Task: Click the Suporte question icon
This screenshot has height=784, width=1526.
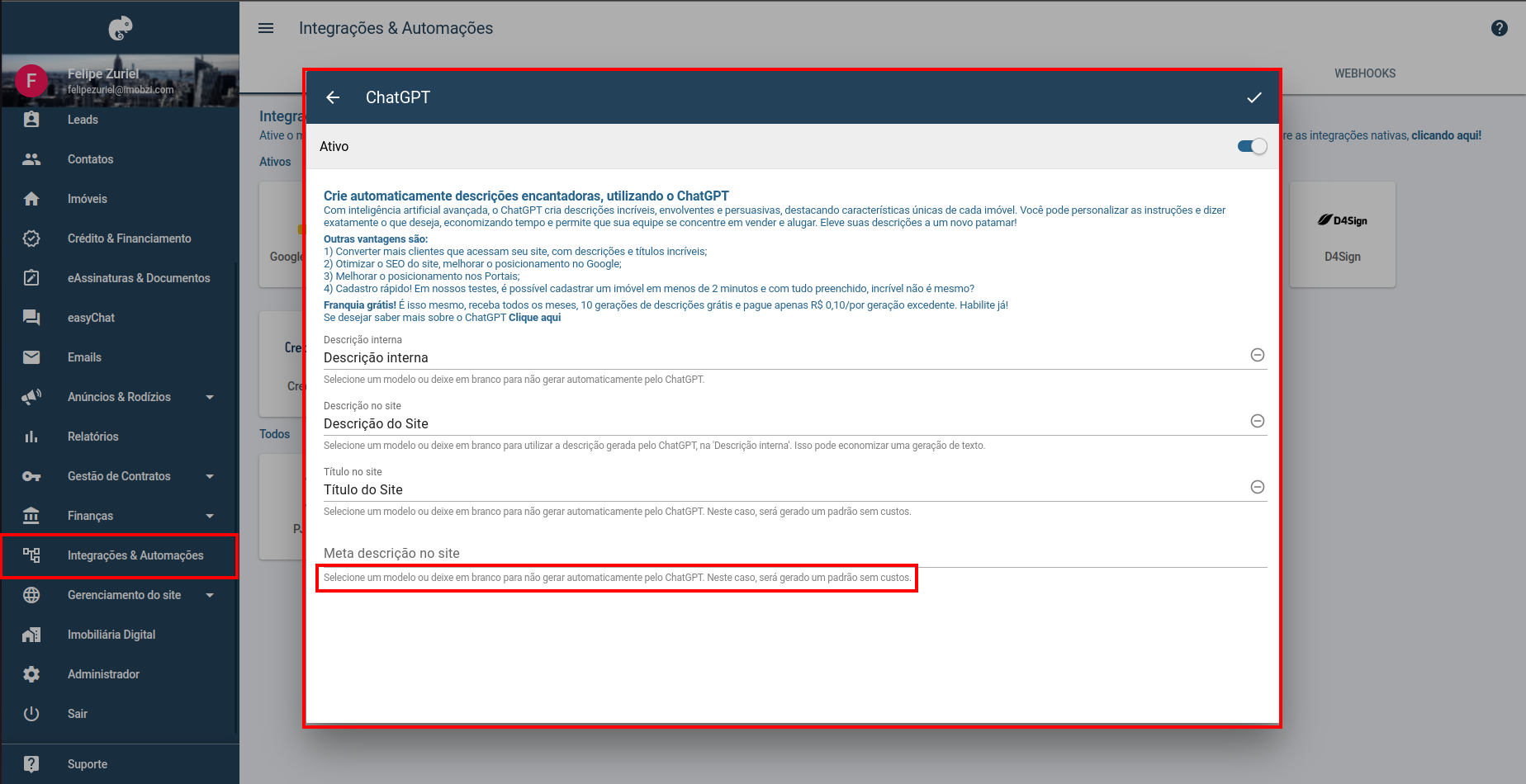Action: tap(31, 764)
